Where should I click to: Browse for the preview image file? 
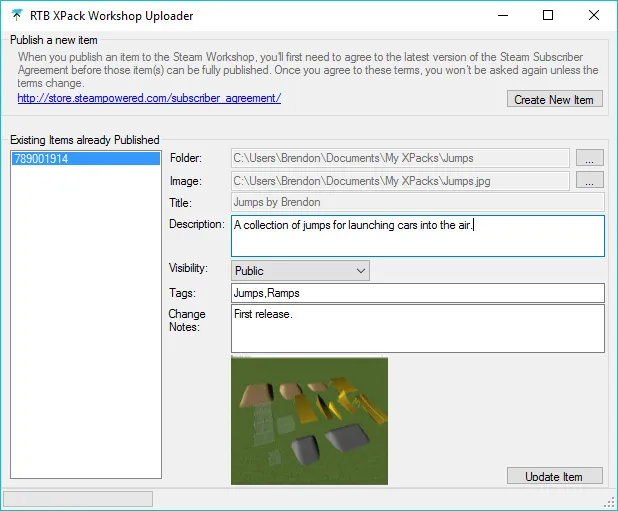(x=590, y=180)
